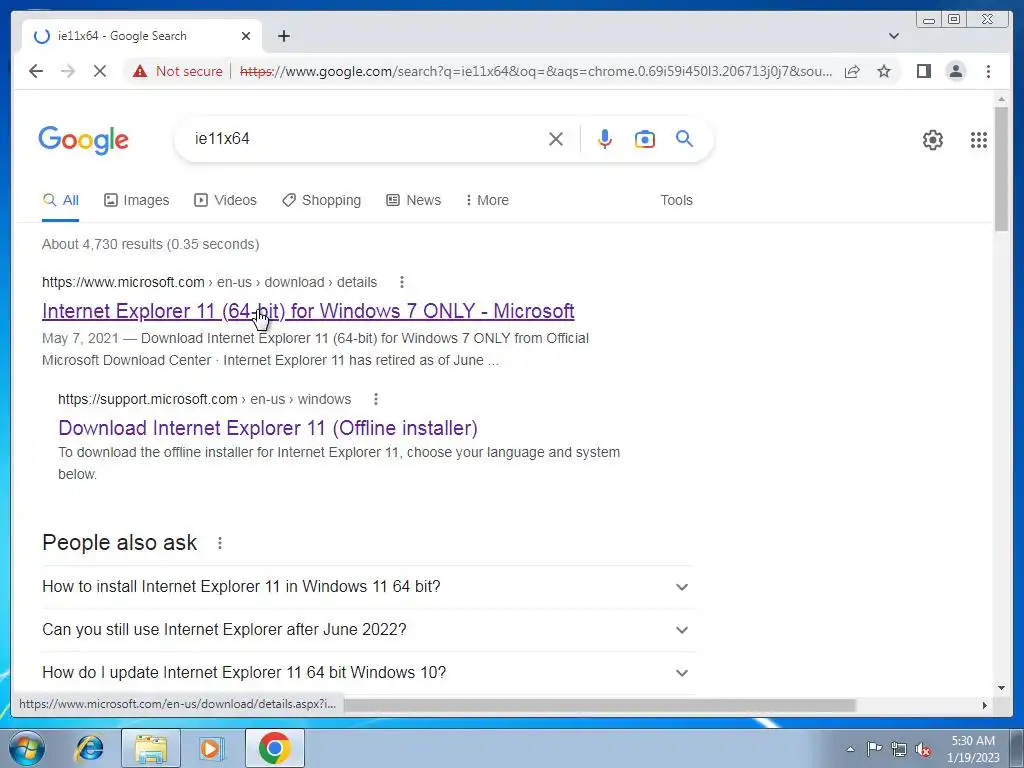This screenshot has height=768, width=1024.
Task: Switch to the Images tab
Action: (x=136, y=200)
